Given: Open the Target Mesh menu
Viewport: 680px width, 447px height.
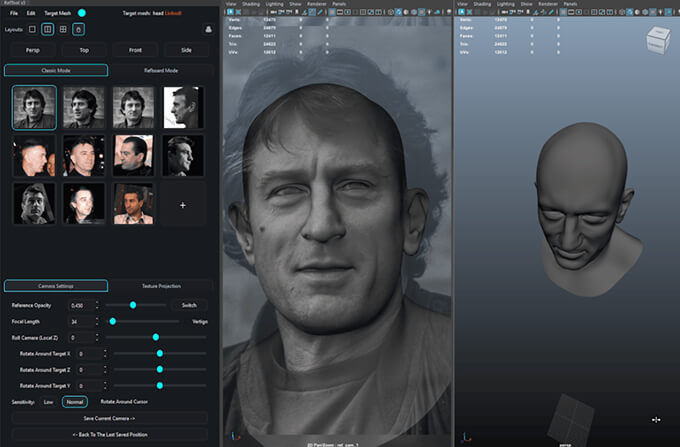Looking at the screenshot, I should (58, 13).
